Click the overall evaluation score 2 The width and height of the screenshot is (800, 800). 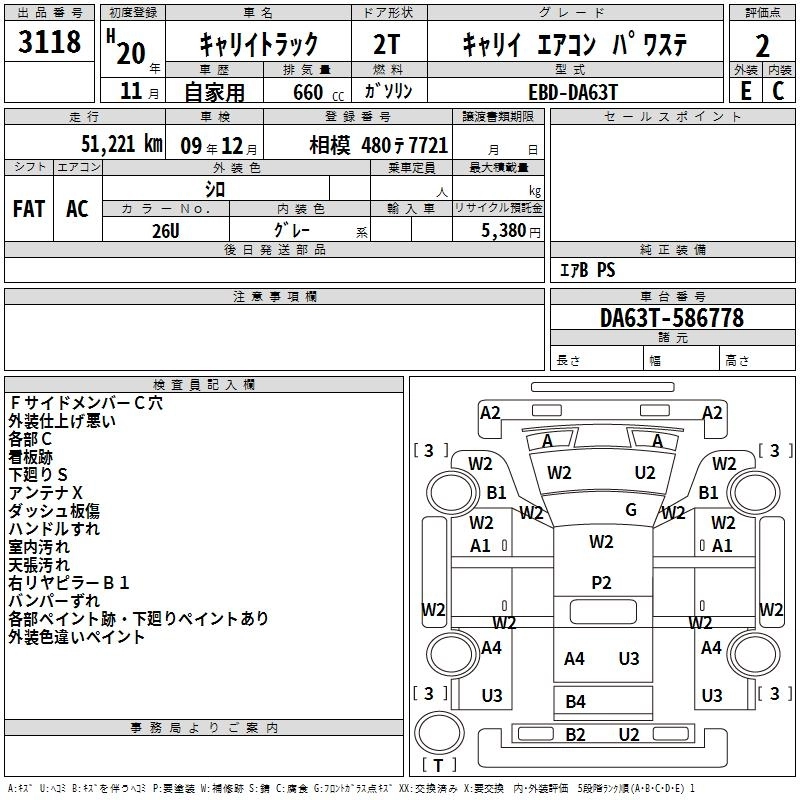(762, 46)
